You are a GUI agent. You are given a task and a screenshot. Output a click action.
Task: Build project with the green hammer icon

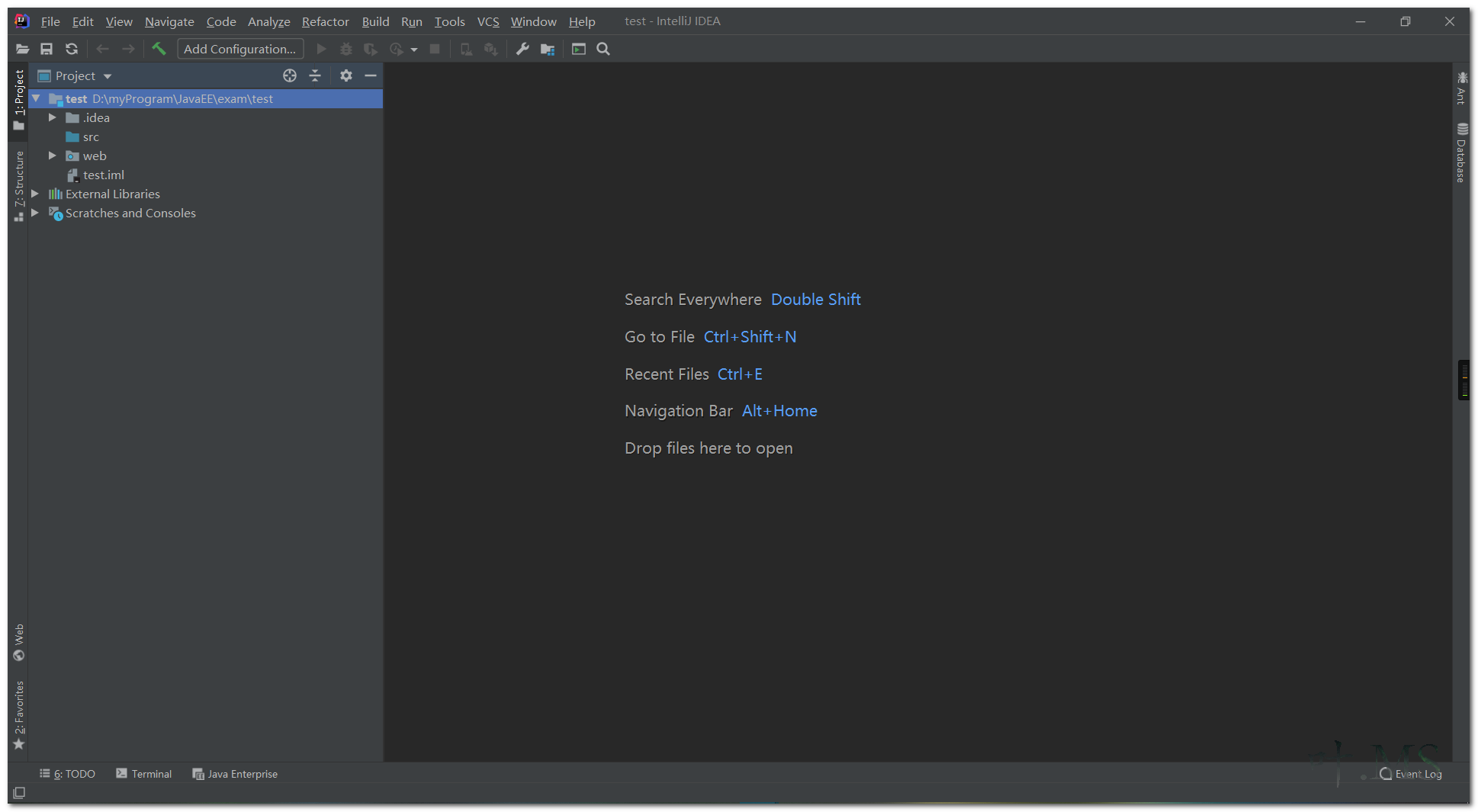[159, 49]
